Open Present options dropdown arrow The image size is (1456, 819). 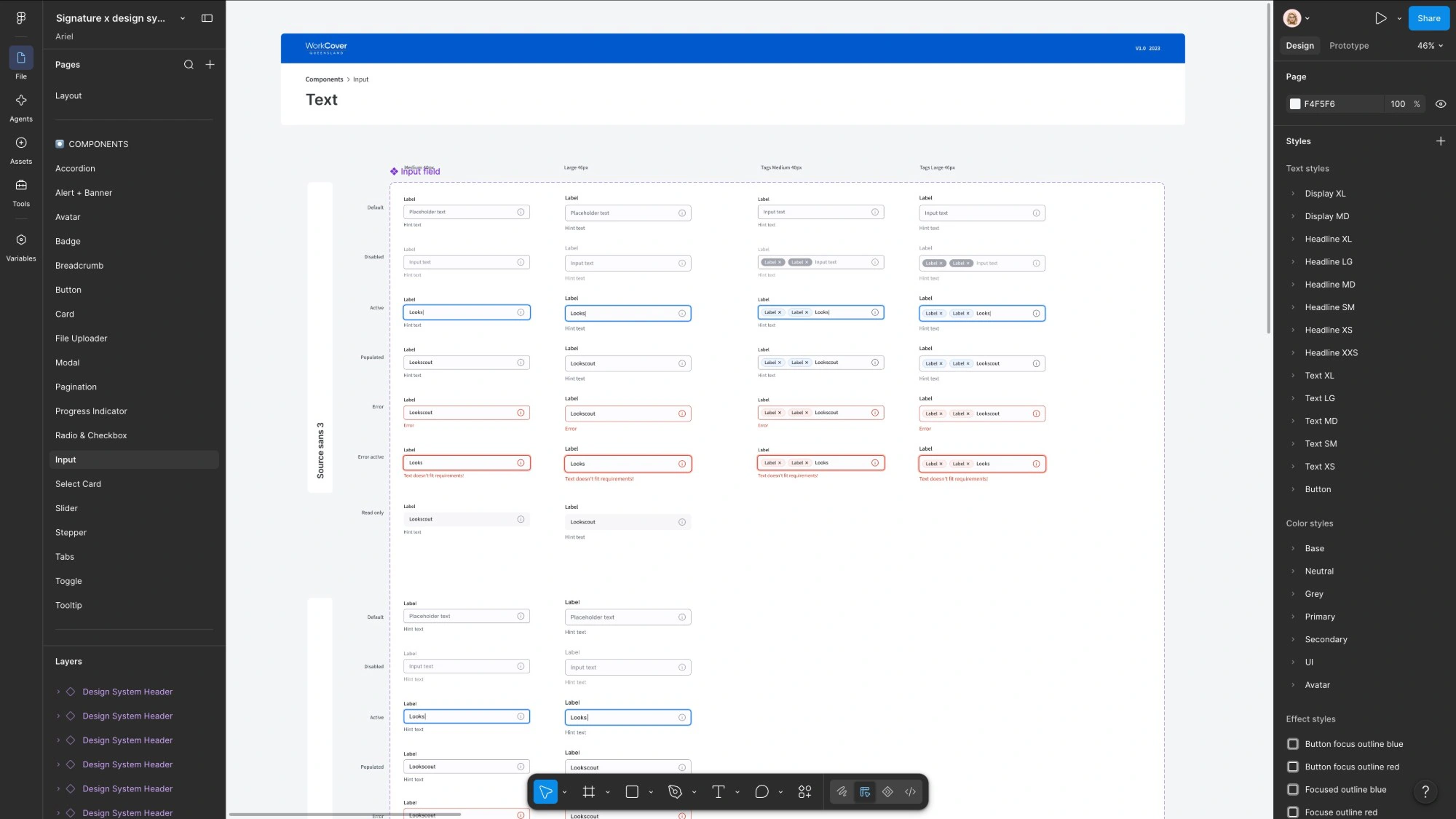point(1399,19)
